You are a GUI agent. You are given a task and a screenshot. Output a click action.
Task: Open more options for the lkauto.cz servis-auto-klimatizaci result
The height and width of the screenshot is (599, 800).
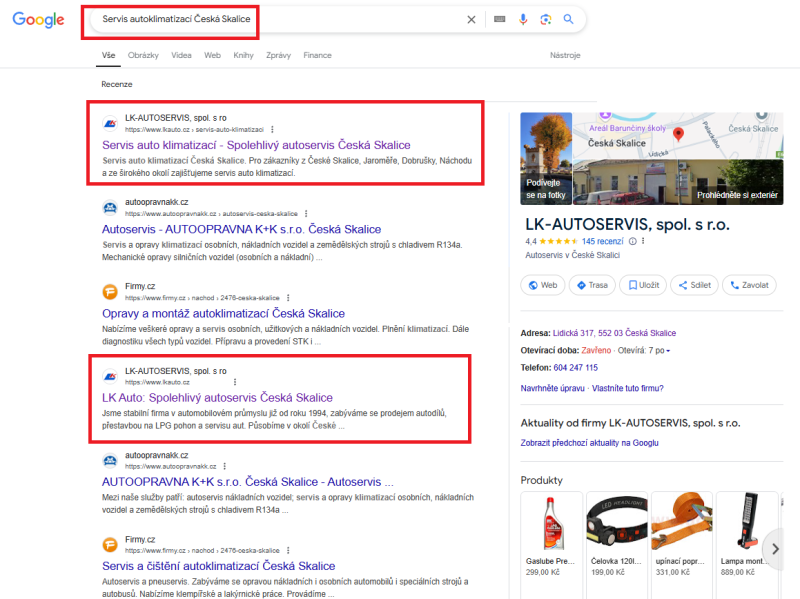[x=272, y=130]
